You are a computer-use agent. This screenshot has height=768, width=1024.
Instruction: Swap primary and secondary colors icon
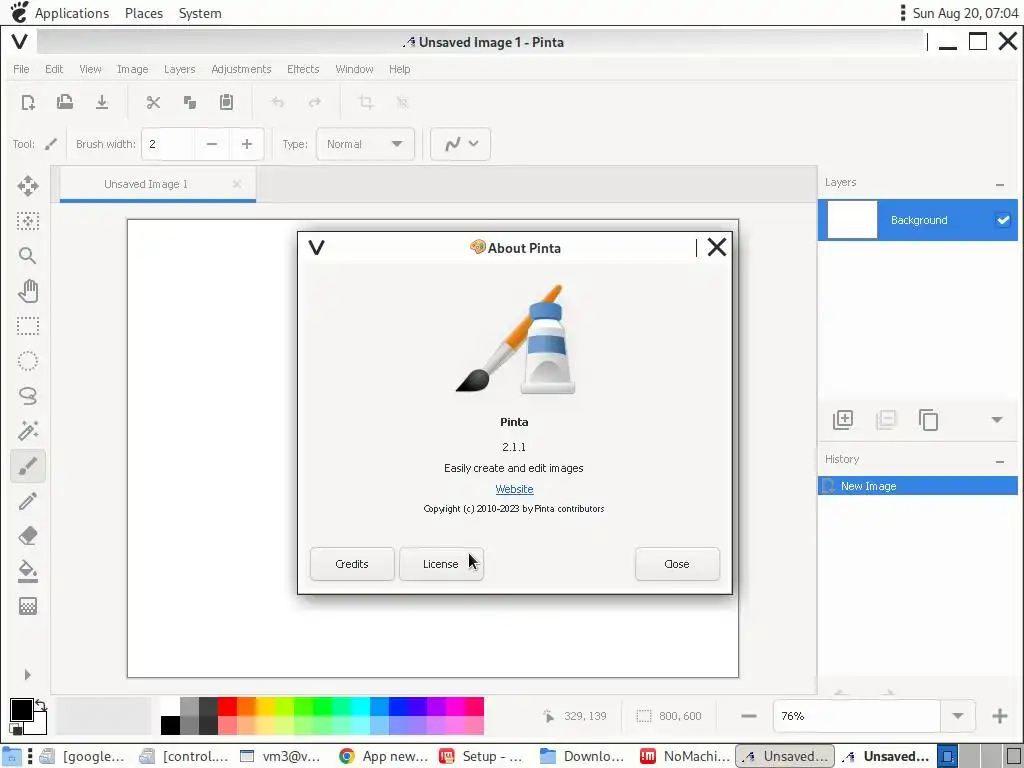click(40, 705)
